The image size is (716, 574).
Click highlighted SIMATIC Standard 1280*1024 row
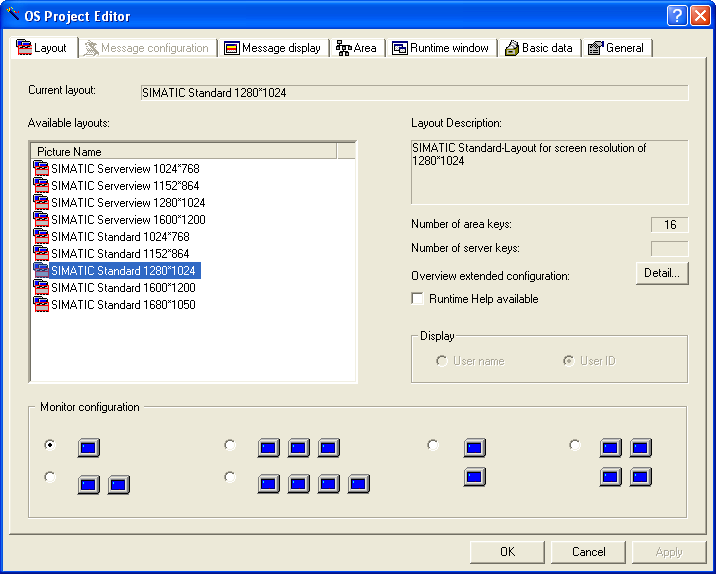click(x=124, y=270)
